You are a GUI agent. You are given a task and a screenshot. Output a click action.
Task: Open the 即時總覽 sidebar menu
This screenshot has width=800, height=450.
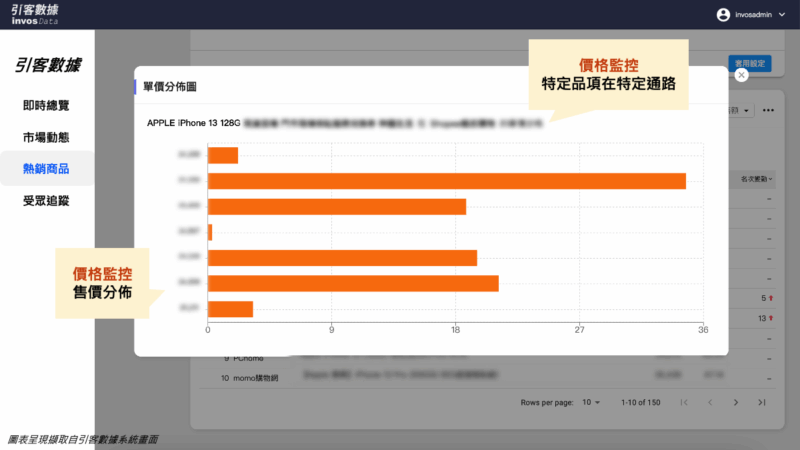coord(46,105)
